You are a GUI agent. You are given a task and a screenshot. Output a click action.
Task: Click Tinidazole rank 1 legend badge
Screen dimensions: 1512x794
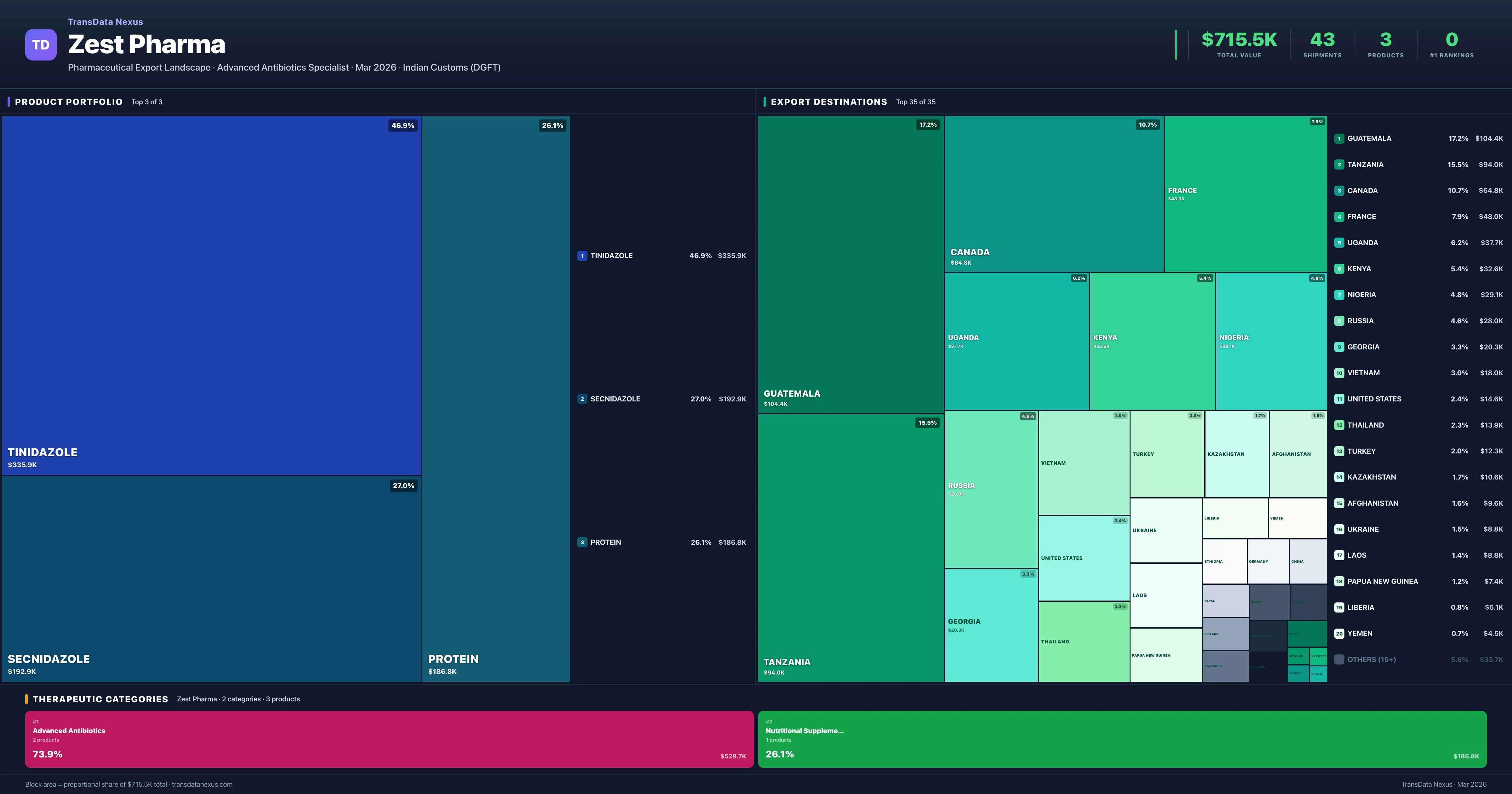[x=582, y=256]
